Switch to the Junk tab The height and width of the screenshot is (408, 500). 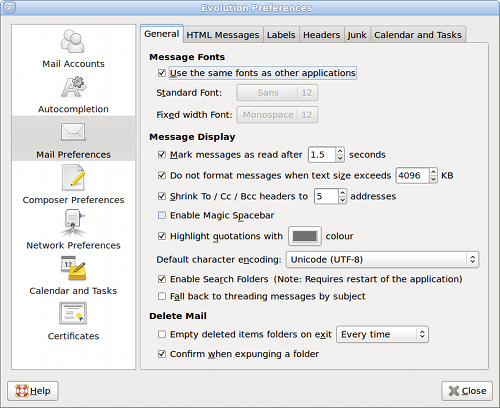357,35
